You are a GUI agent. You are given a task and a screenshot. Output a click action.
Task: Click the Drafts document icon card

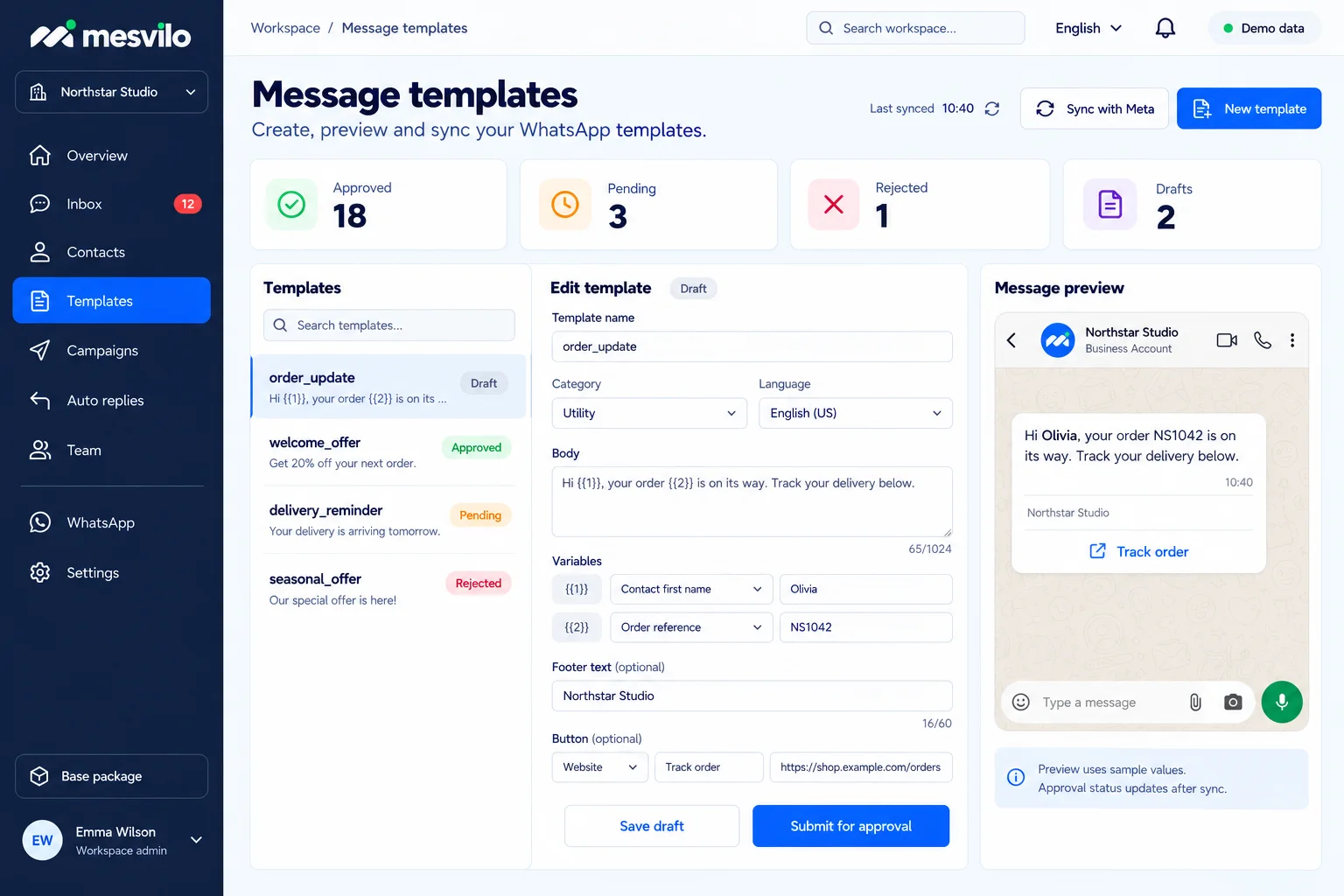[1109, 205]
